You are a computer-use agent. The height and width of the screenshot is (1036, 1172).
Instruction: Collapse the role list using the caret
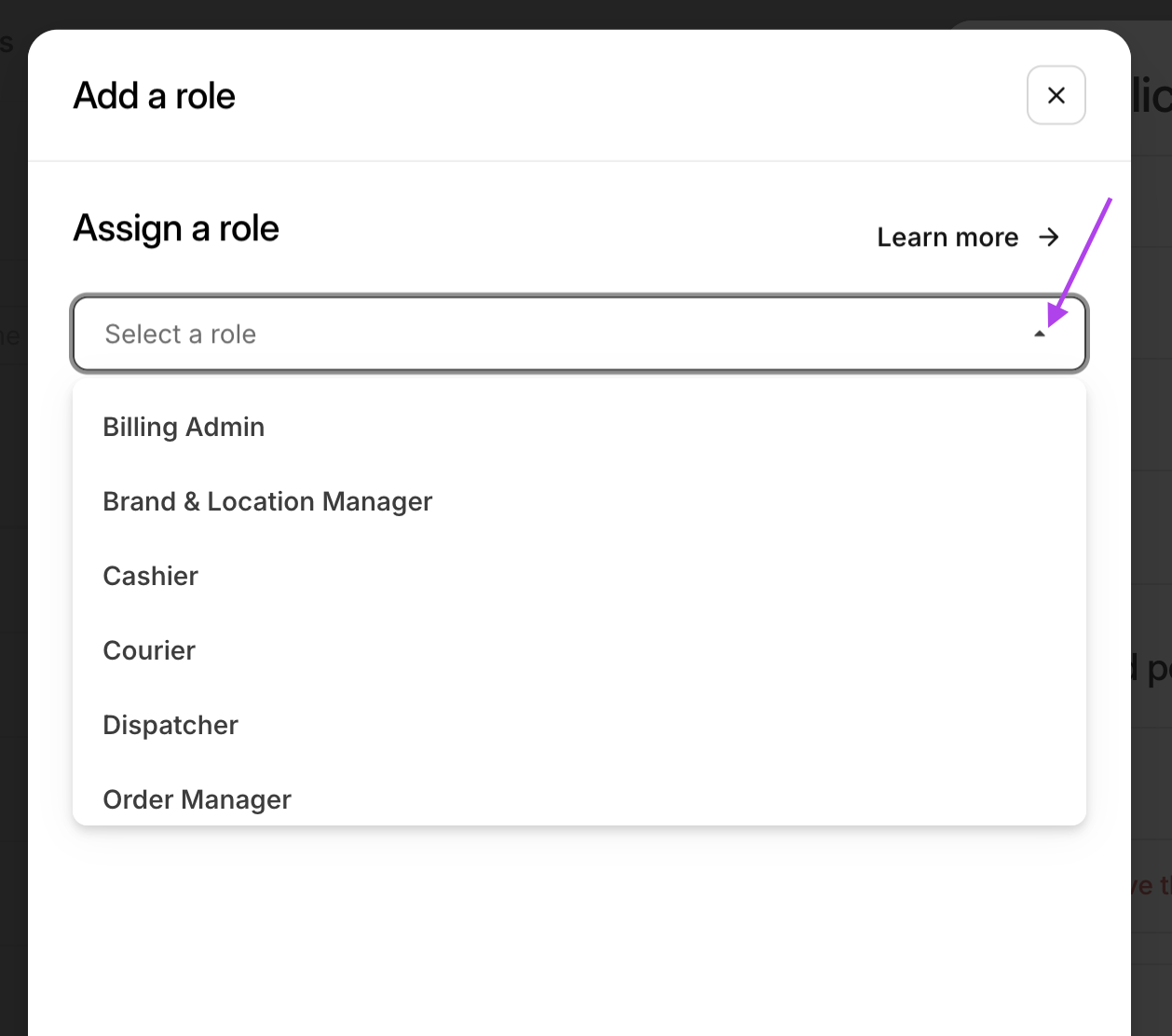pyautogui.click(x=1040, y=334)
